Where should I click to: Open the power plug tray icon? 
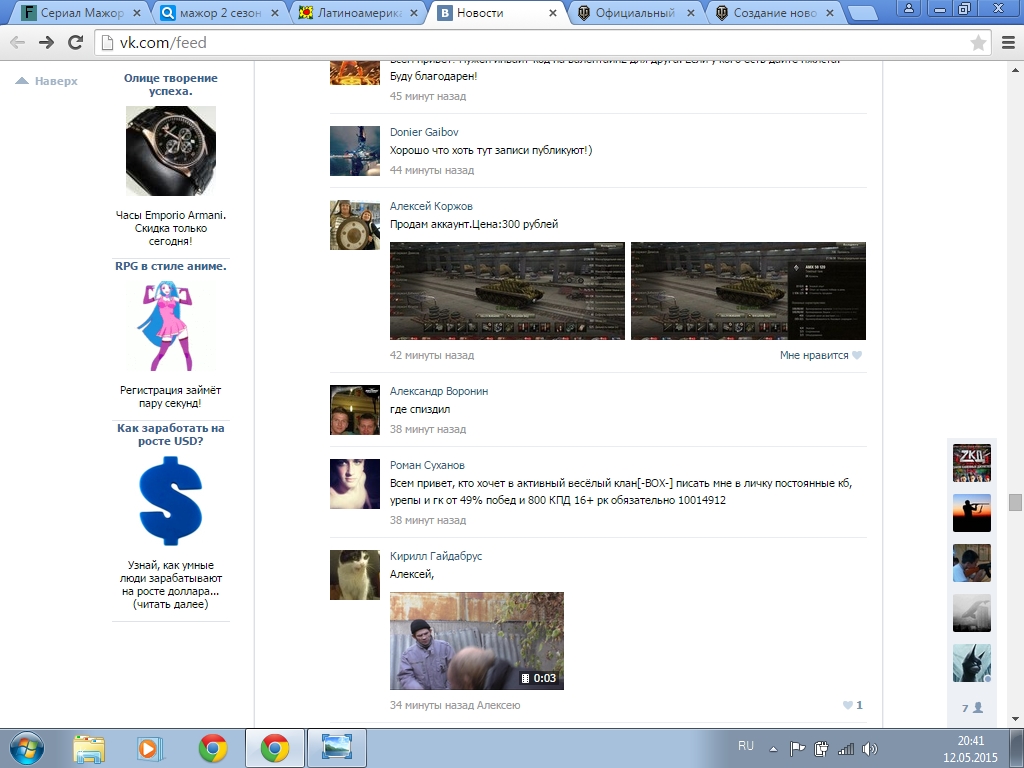pos(822,749)
